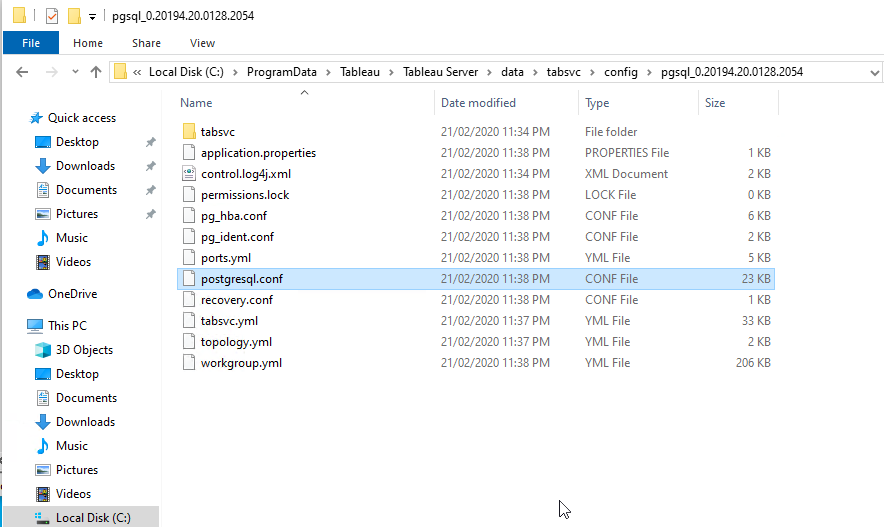The image size is (884, 527).
Task: Go up one folder level
Action: pos(96,72)
